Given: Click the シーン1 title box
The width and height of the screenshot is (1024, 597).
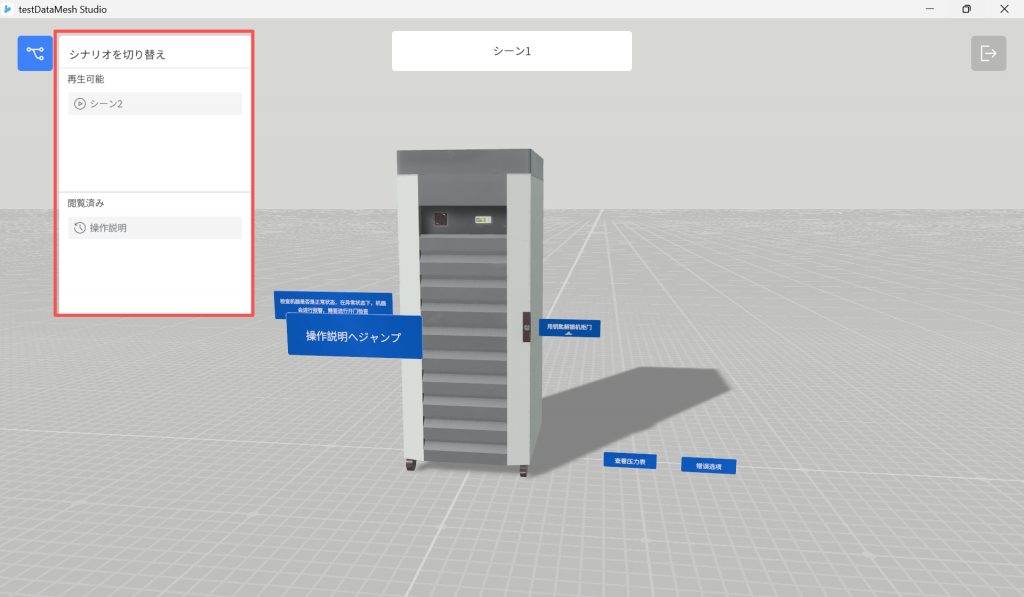Looking at the screenshot, I should click(511, 51).
